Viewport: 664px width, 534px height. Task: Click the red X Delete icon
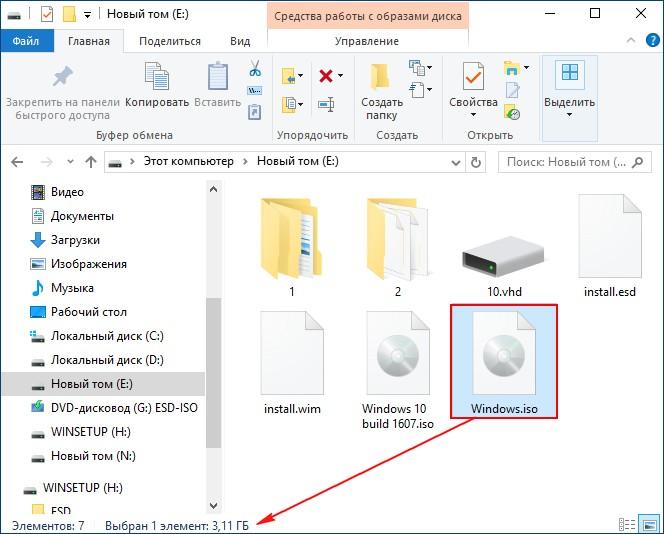coord(326,76)
